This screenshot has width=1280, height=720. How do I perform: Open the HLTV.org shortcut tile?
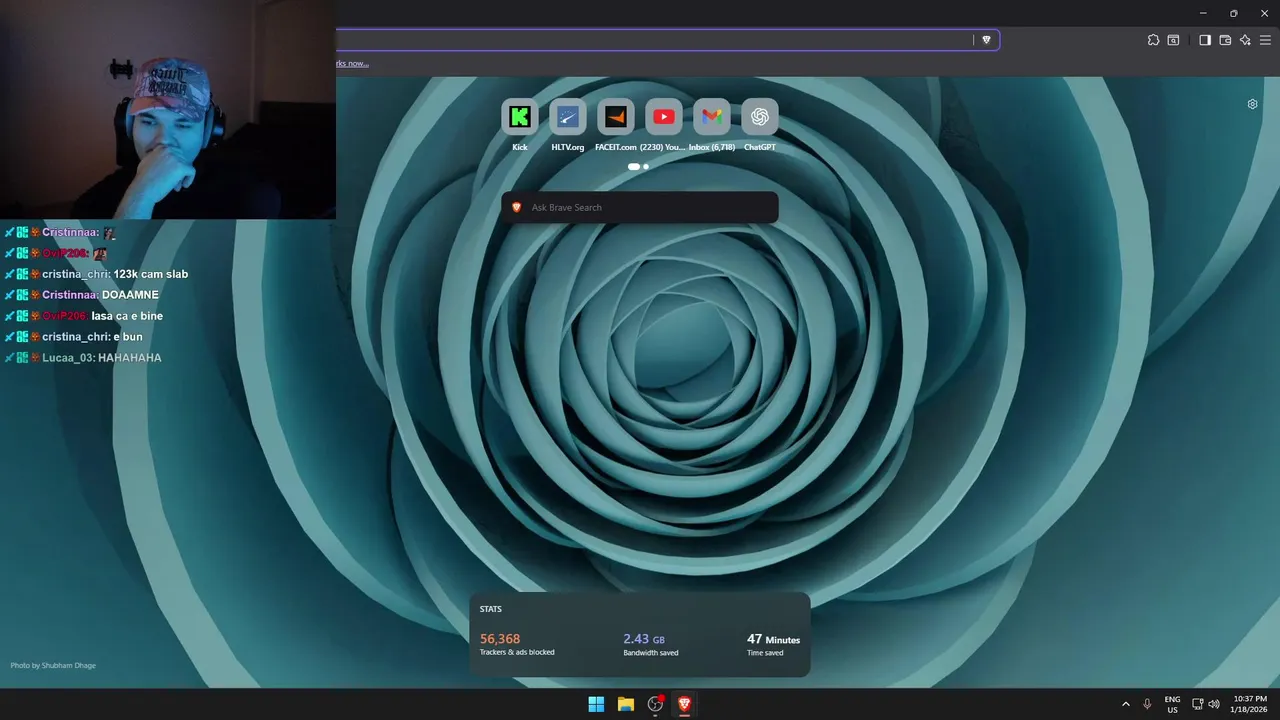[567, 117]
